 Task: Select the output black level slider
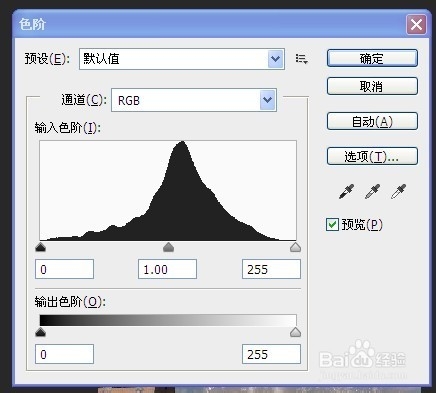coord(40,332)
